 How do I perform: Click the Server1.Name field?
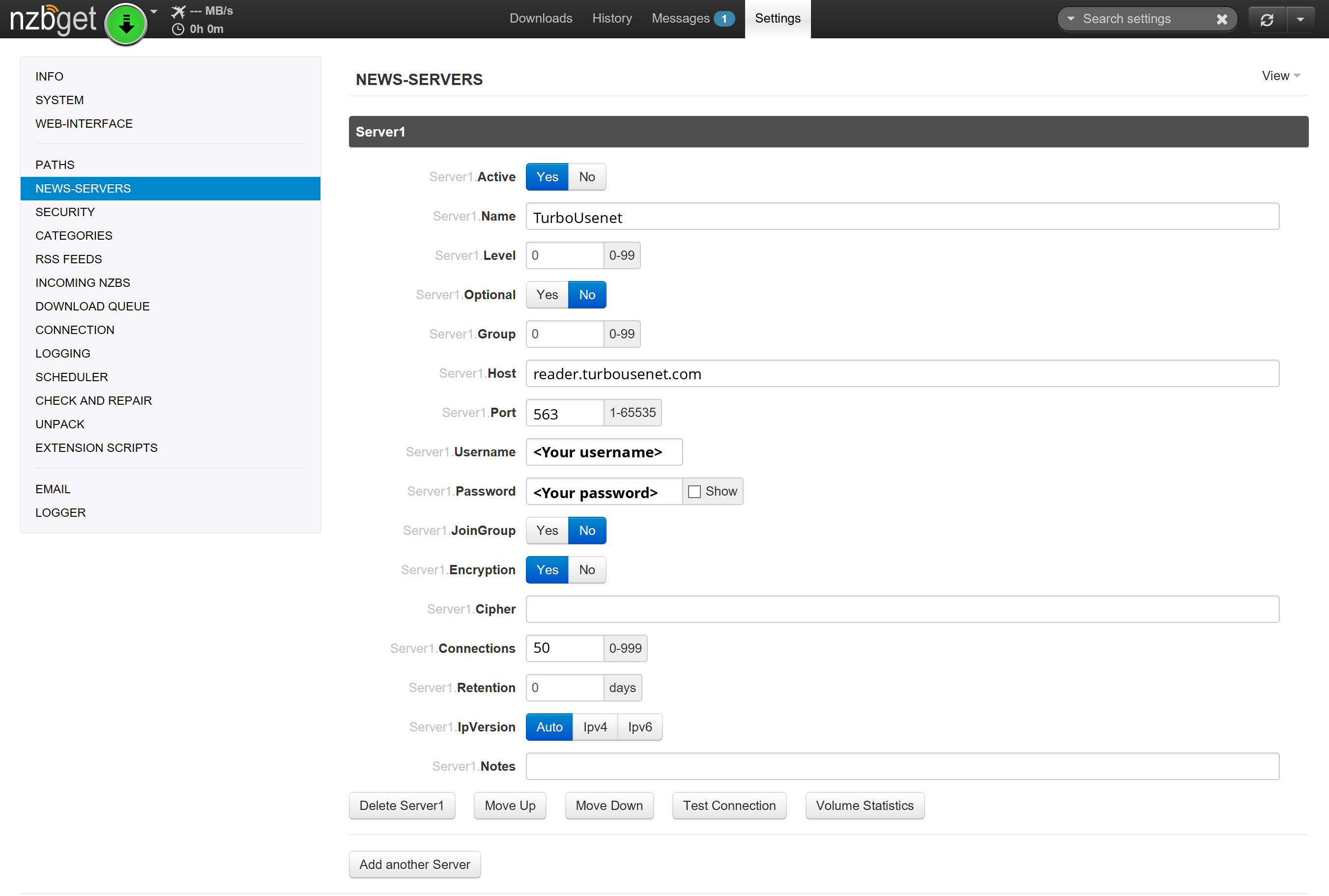pyautogui.click(x=902, y=217)
